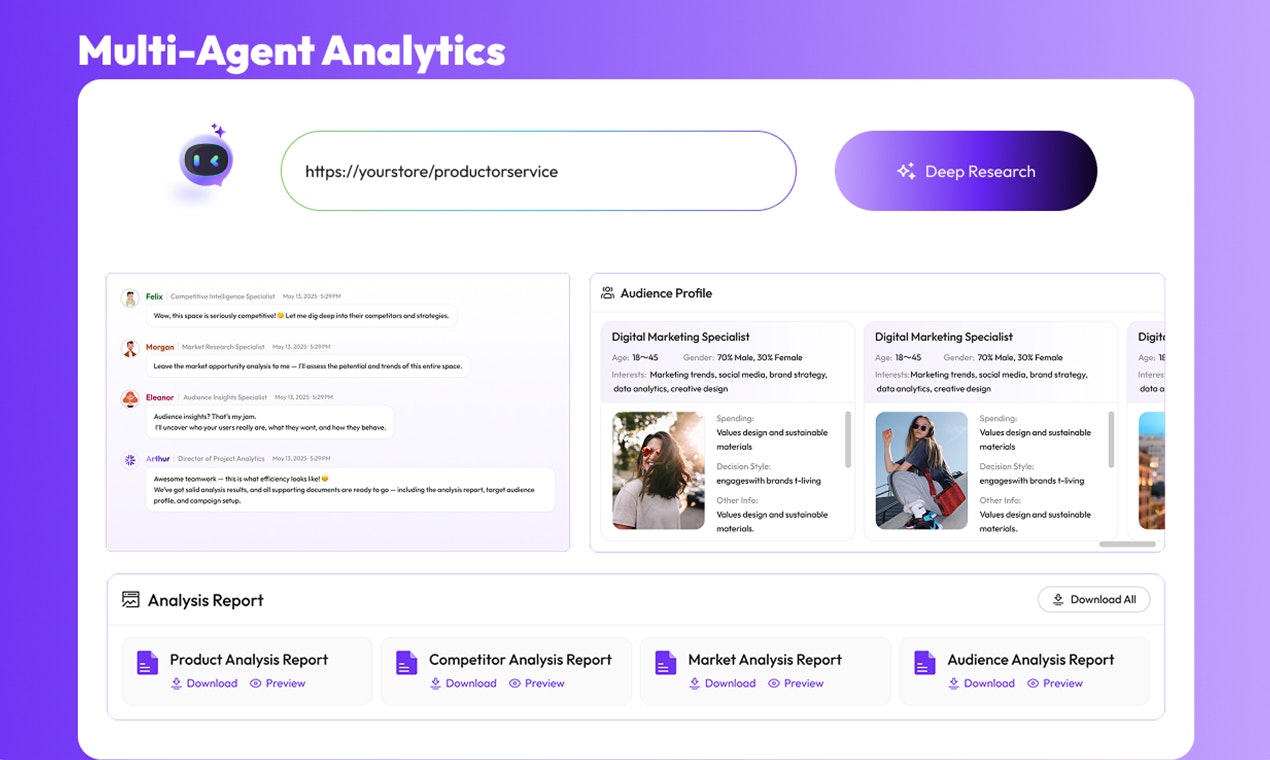The image size is (1270, 760).
Task: Click the Analysis Report panel header icon
Action: coord(130,600)
